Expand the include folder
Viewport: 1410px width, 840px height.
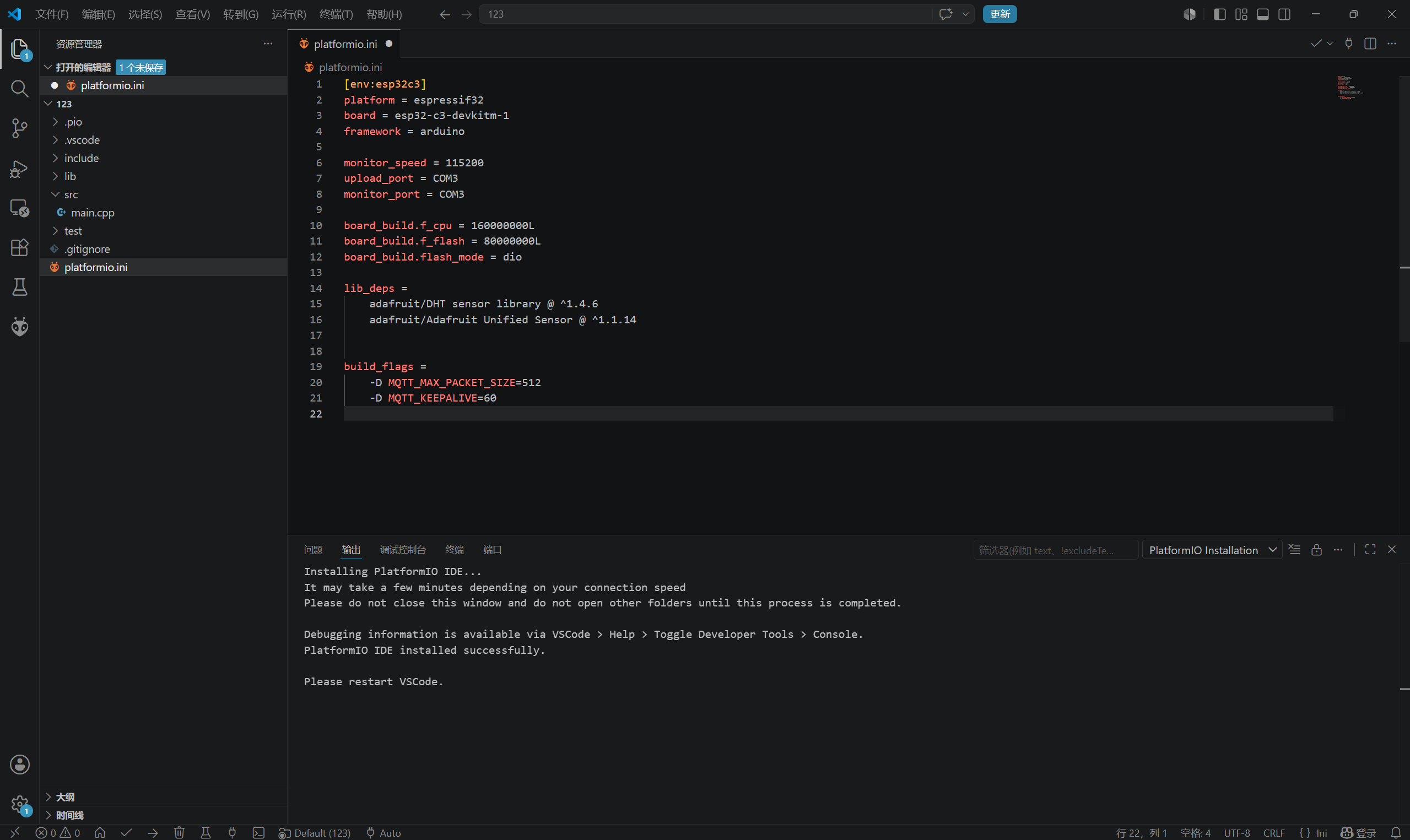56,158
